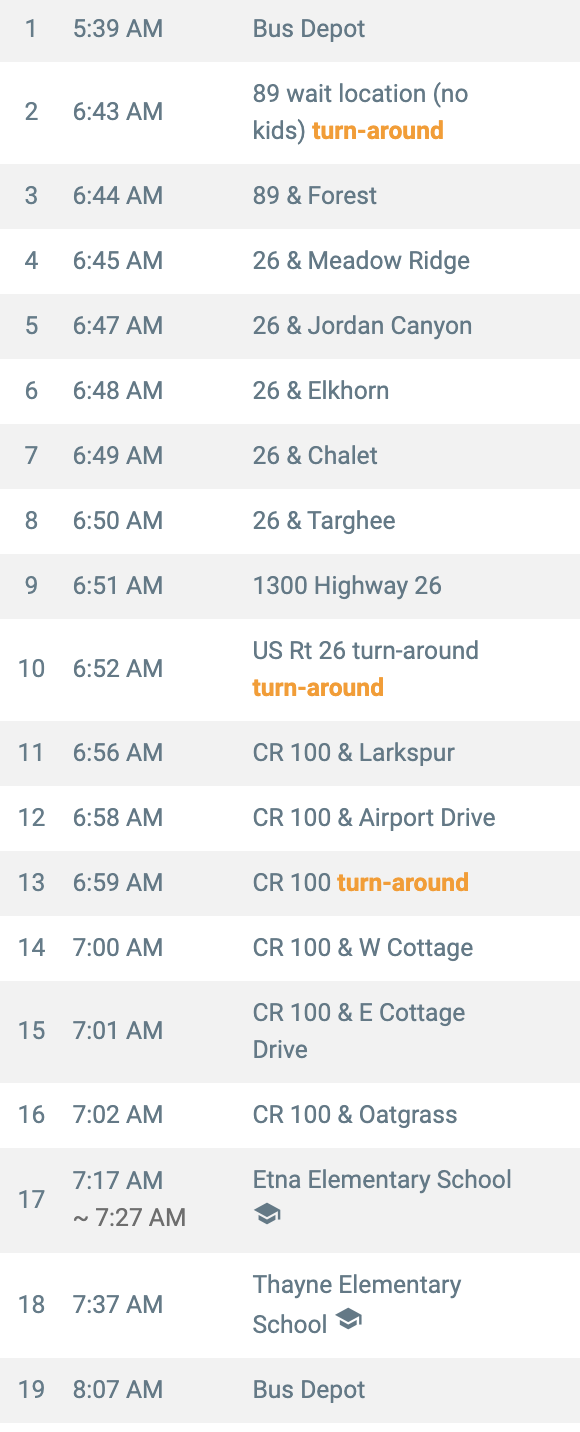Click the 89 wait location turn-around label
This screenshot has height=1432, width=580.
click(x=378, y=131)
